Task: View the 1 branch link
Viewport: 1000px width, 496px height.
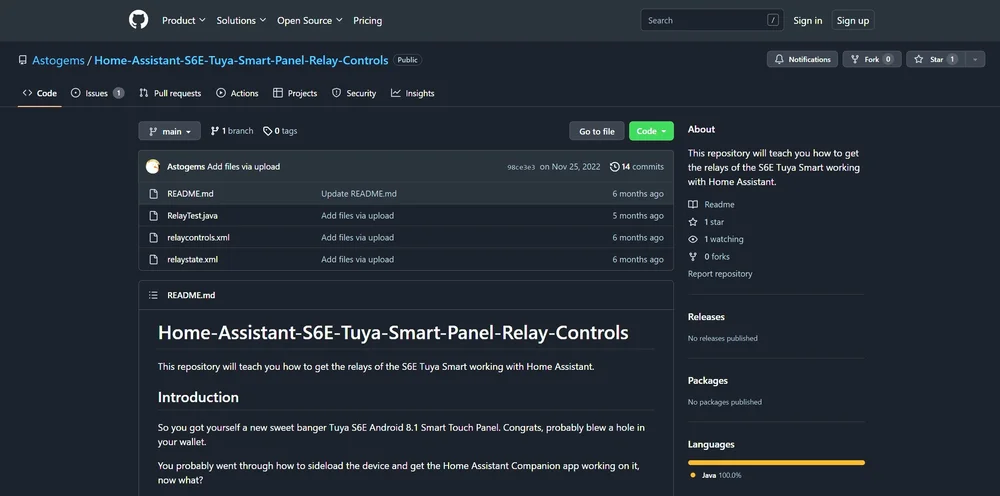Action: 232,131
